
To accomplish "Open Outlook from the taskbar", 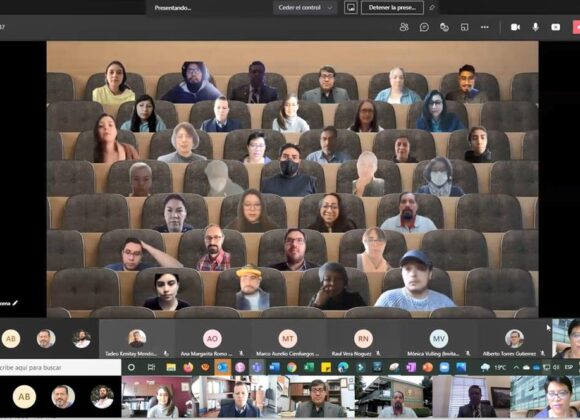I will (x=223, y=367).
